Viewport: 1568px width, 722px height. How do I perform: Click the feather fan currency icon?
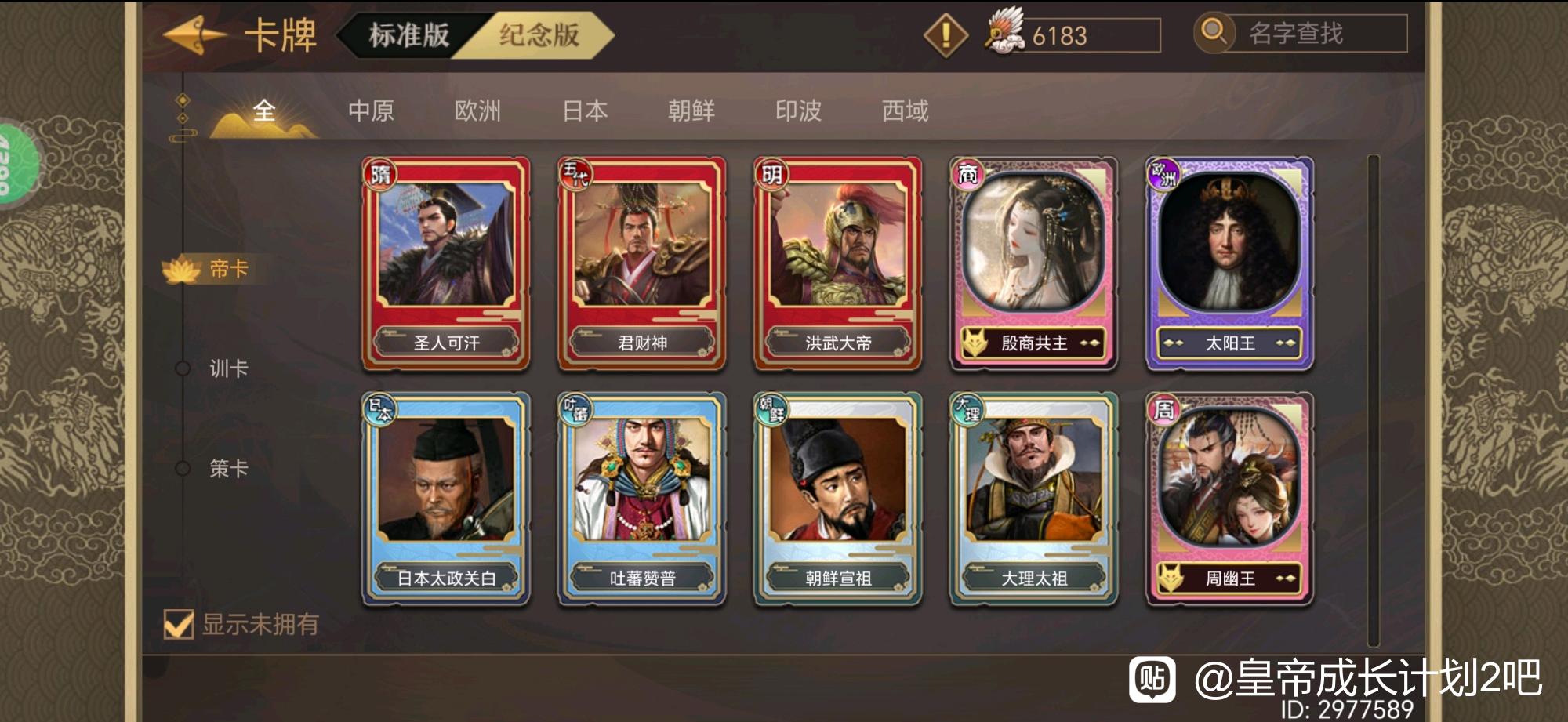coord(1005,31)
